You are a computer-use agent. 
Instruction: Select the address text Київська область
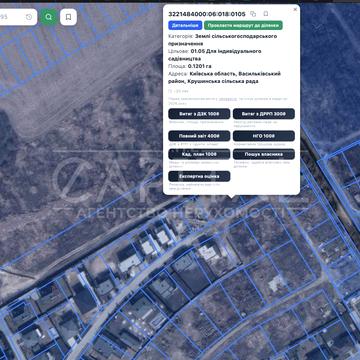[x=212, y=74]
